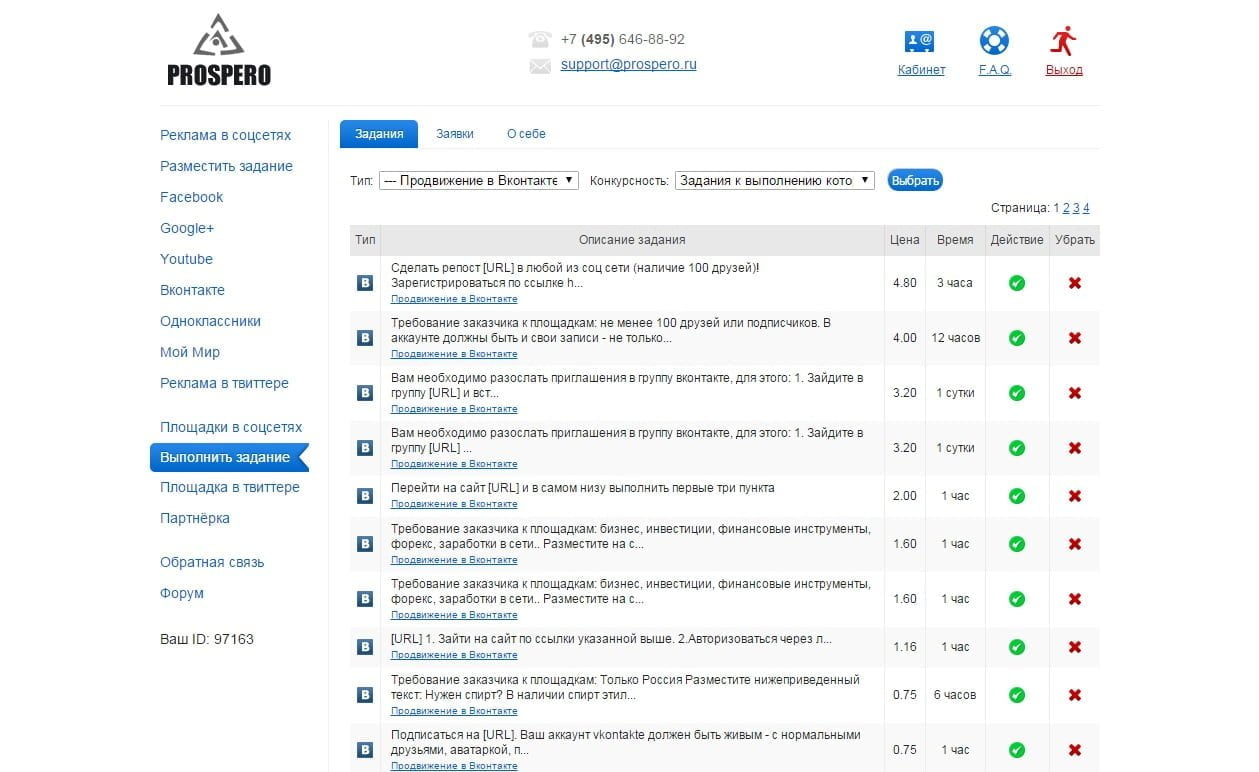Click the support@prospero.ru email link
1259x772 pixels.
click(629, 64)
